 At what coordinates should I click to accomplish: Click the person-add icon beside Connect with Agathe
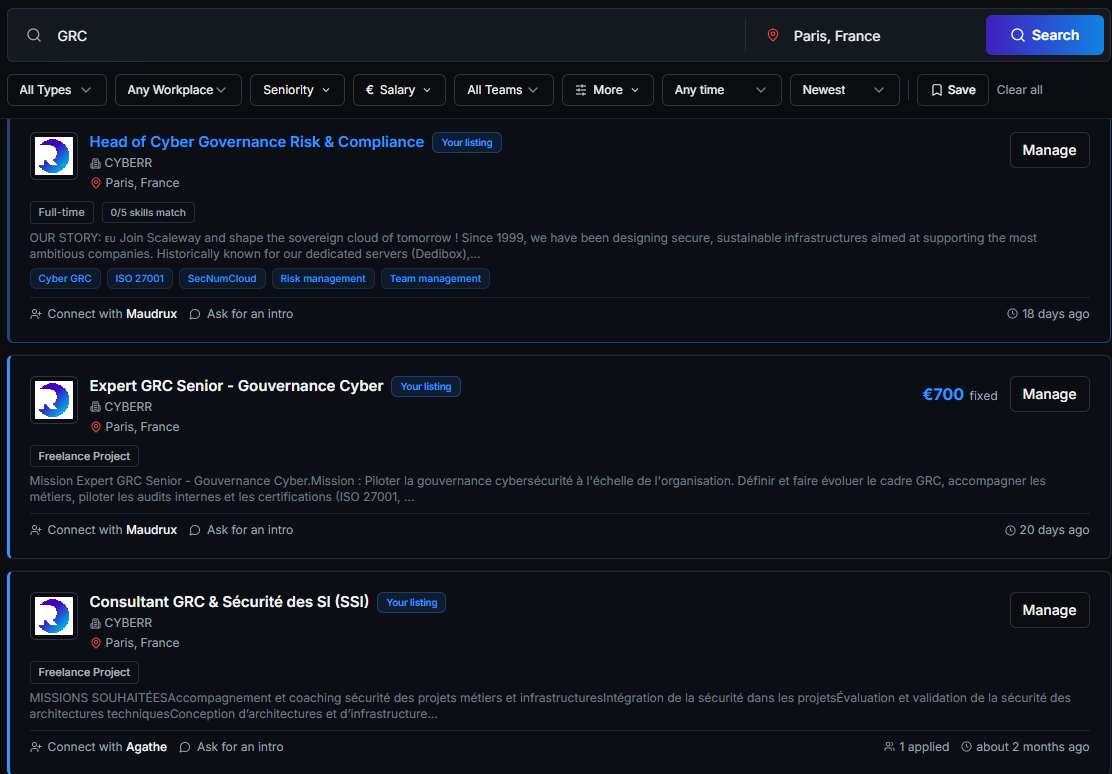(x=35, y=747)
